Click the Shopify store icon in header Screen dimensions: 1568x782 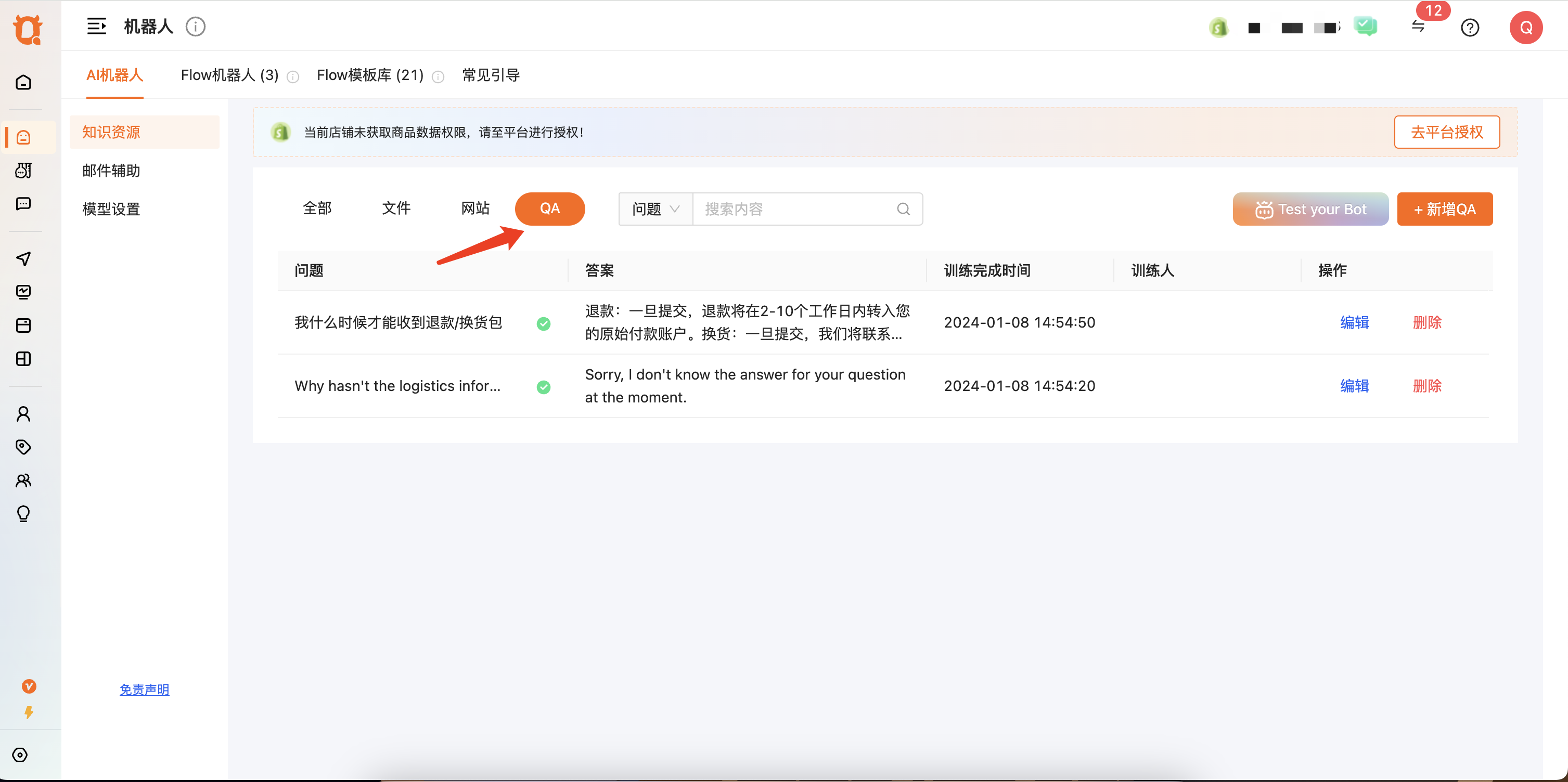(x=1218, y=28)
